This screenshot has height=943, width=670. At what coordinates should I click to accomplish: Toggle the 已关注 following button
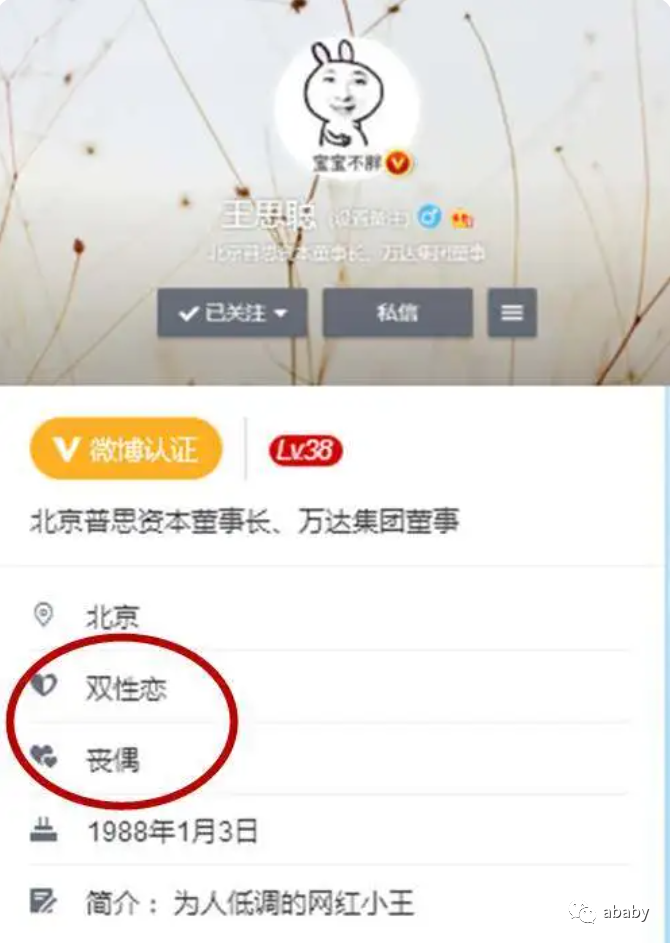pyautogui.click(x=232, y=313)
